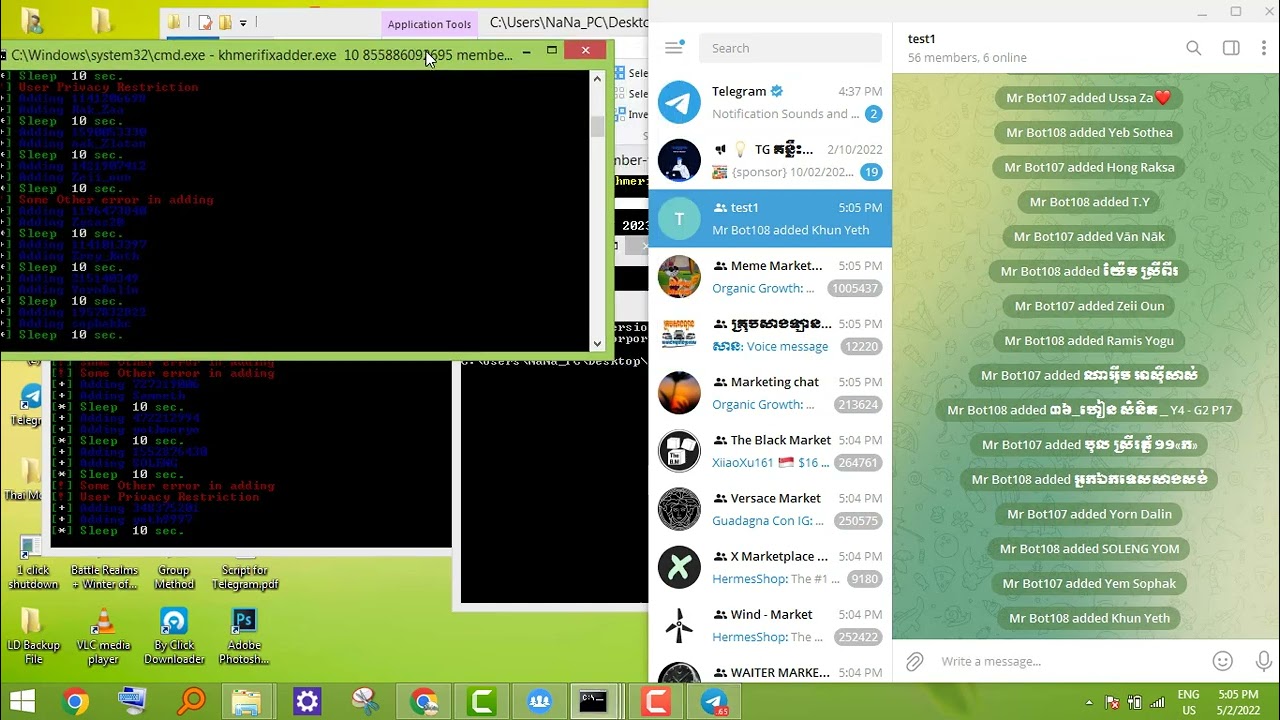Open Telegram from the taskbar

tap(715, 702)
